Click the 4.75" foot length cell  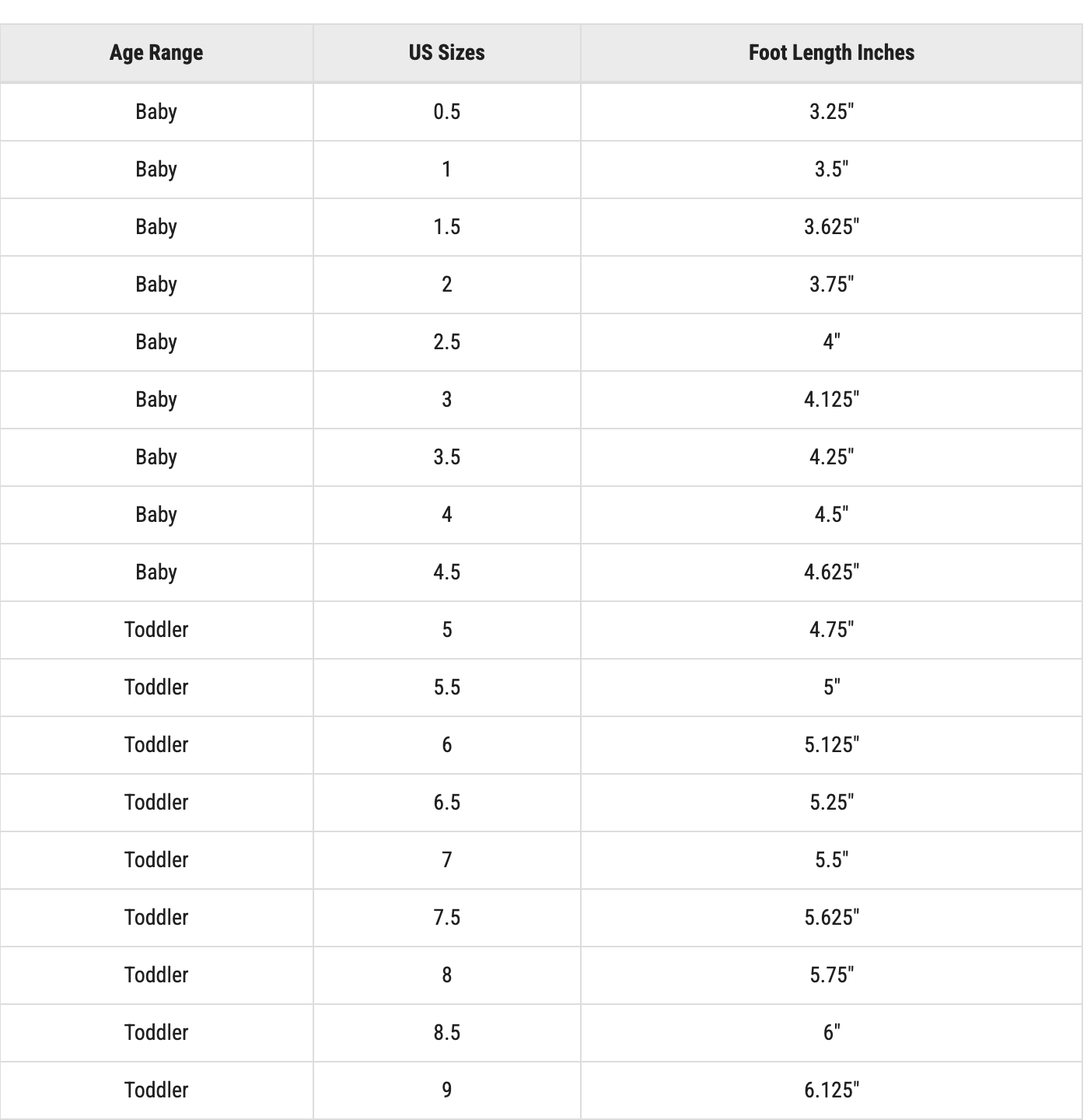pyautogui.click(x=831, y=630)
